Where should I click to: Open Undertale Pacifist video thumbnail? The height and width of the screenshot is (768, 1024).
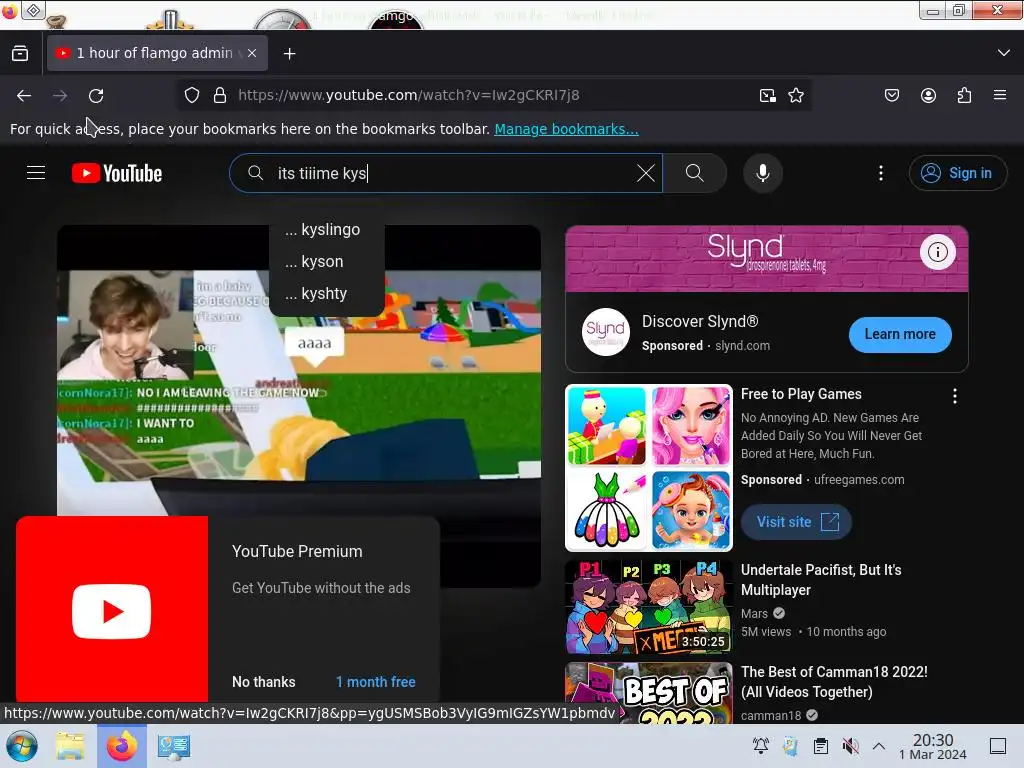tap(648, 607)
